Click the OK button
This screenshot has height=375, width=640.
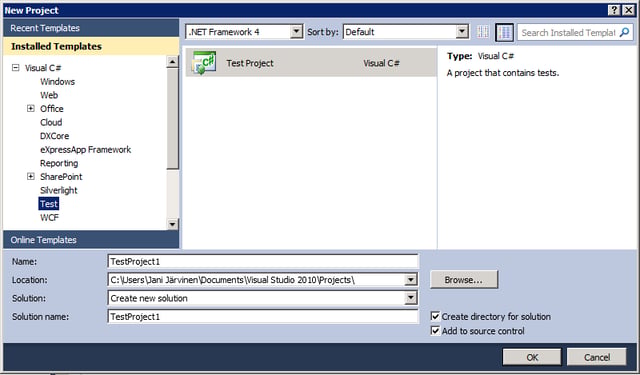click(532, 357)
